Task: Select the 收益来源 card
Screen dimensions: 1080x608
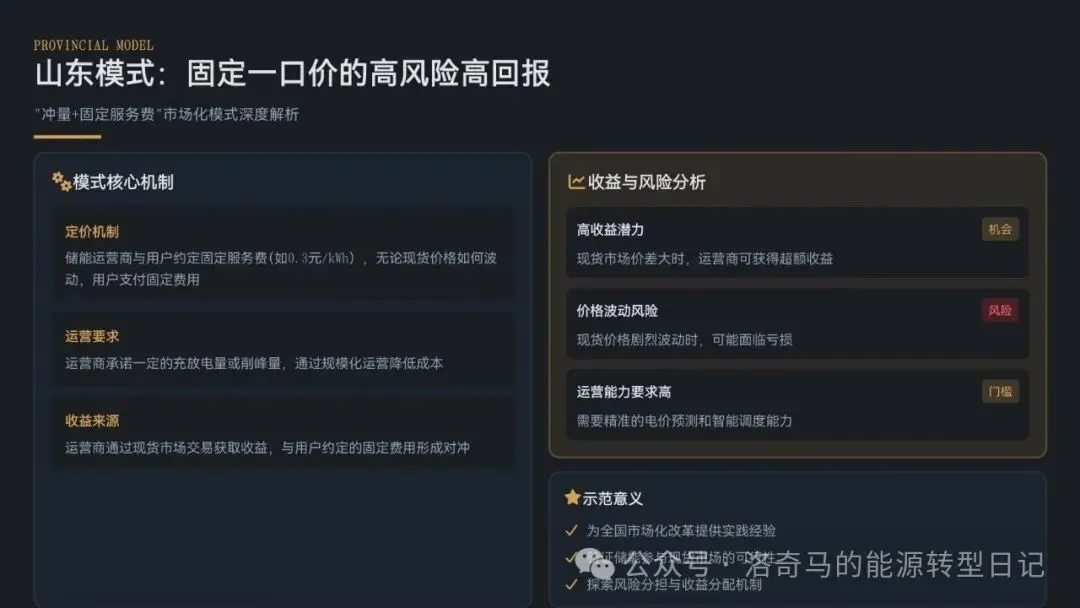Action: pos(284,434)
